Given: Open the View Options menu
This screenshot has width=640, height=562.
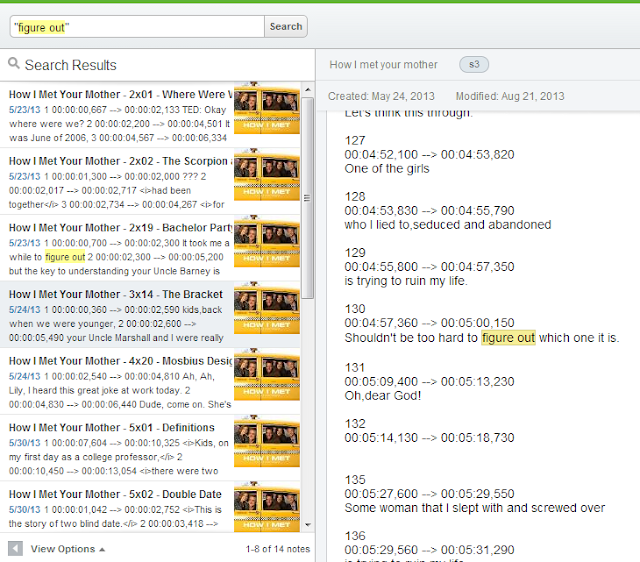Looking at the screenshot, I should 68,549.
